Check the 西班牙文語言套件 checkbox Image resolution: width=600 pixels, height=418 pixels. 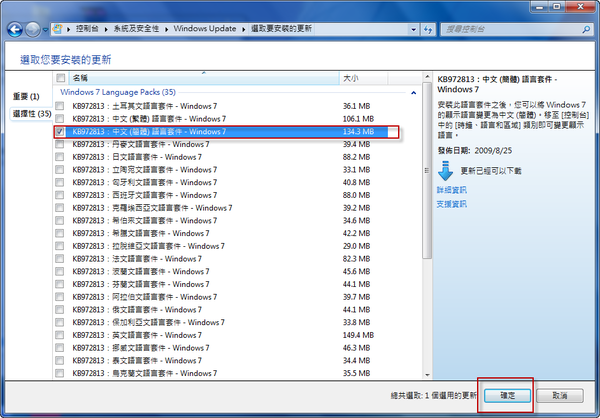[x=60, y=195]
